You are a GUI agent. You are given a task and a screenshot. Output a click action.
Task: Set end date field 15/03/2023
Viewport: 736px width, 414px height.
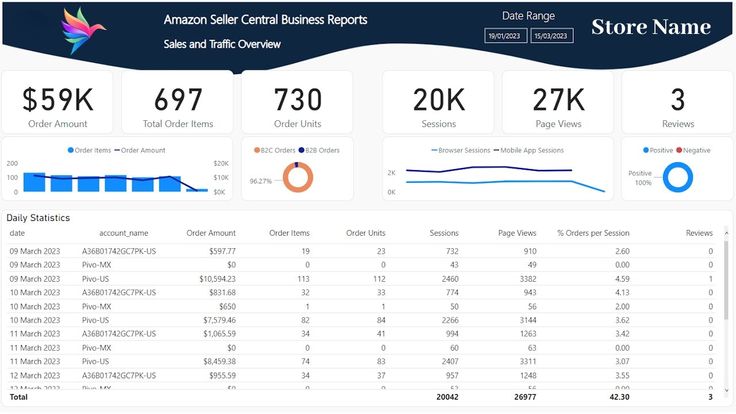[x=552, y=36]
